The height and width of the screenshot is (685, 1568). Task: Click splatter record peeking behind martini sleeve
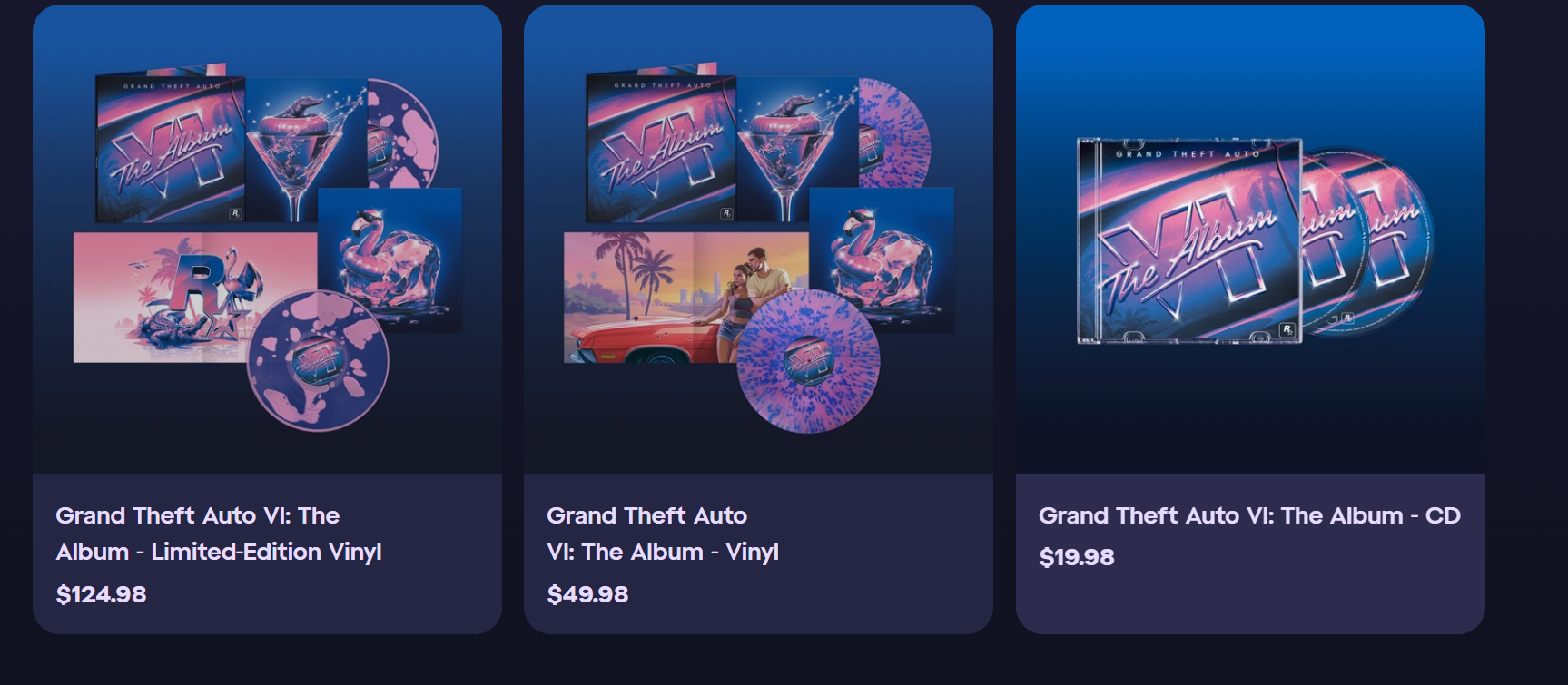point(894,133)
